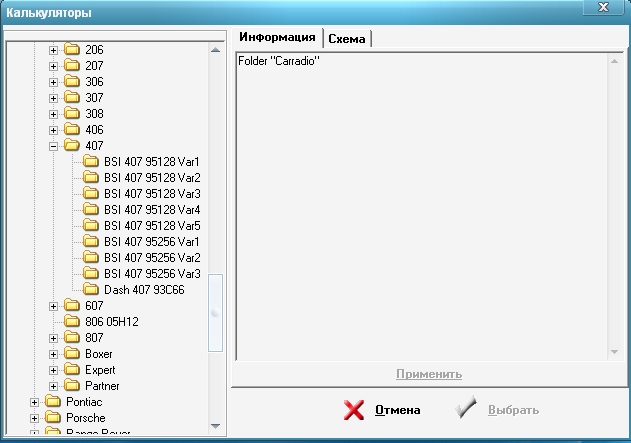Click the Partner folder icon

click(x=72, y=385)
